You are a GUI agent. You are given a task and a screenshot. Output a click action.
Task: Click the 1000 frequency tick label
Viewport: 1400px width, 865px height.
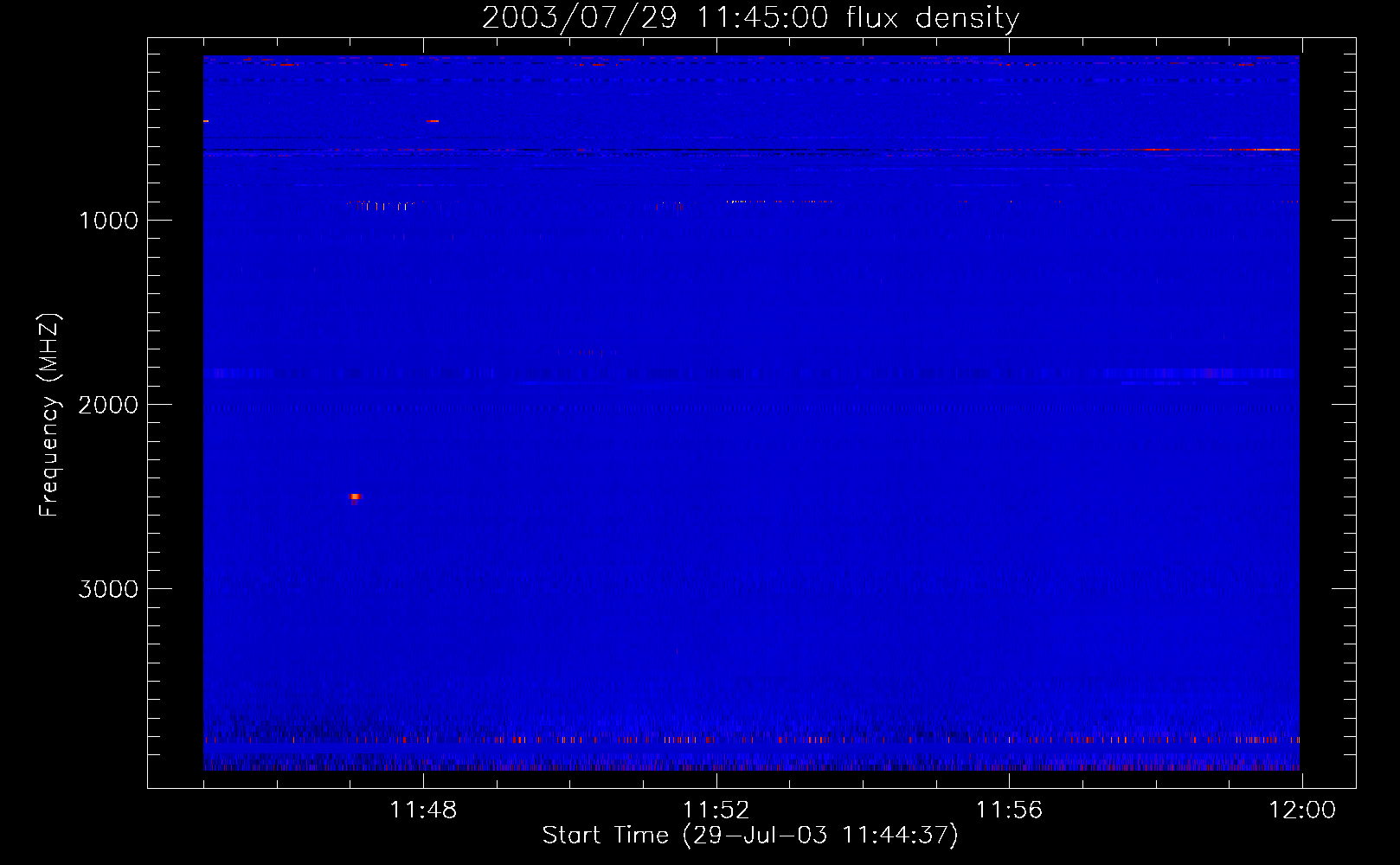pos(108,221)
